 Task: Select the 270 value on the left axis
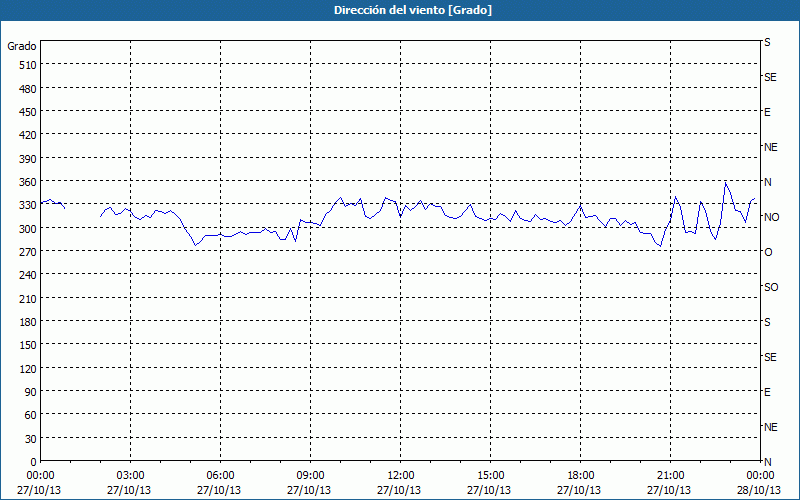28,252
